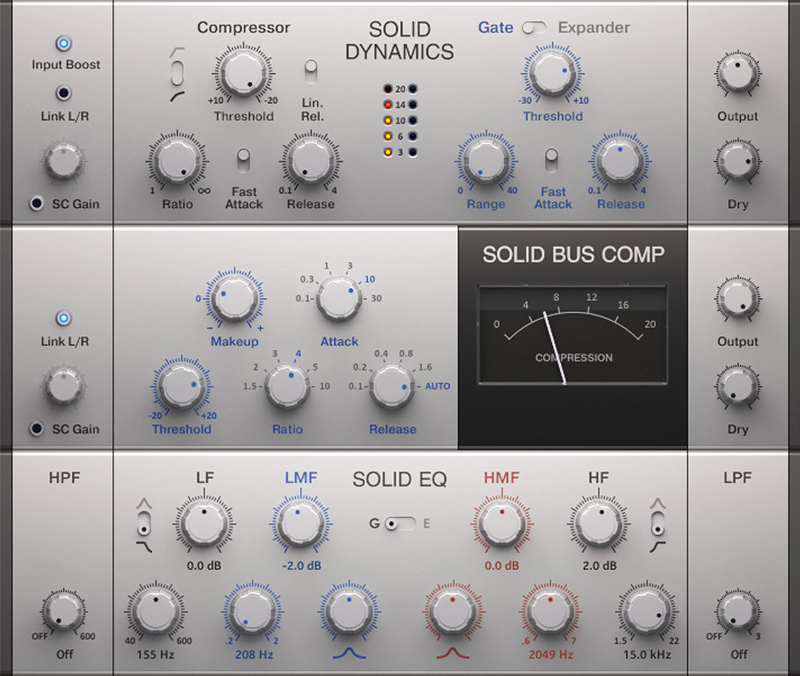Screen dimensions: 800x676
Task: Click the Compressor Threshold knob
Action: [x=243, y=72]
